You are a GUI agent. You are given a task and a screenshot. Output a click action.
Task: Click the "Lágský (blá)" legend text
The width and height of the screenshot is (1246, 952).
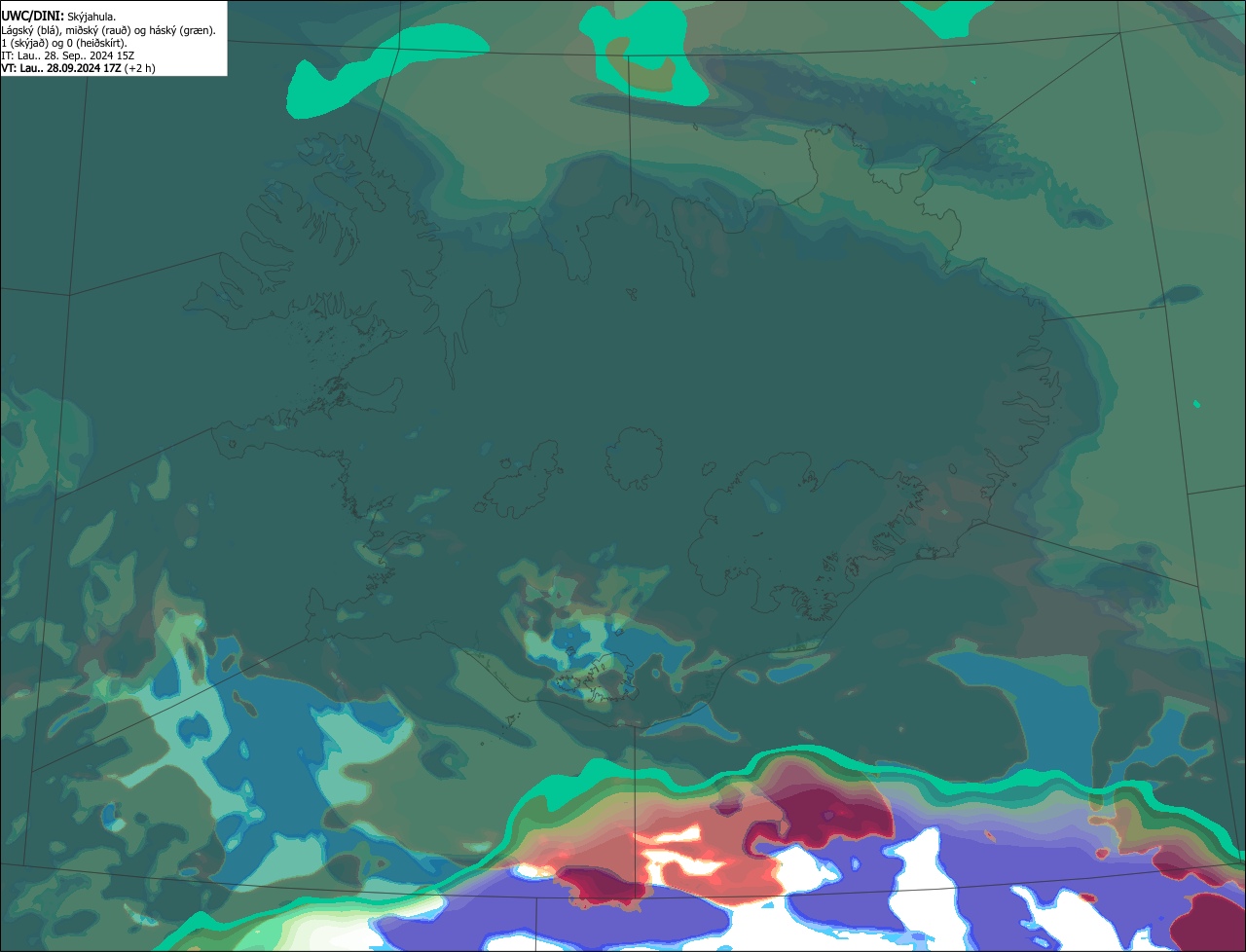(x=30, y=30)
